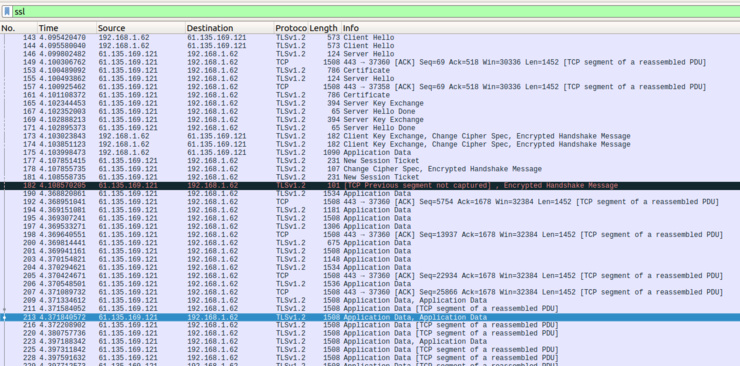740x366 pixels.
Task: Select packet 175 Application Data row
Action: coord(370,153)
